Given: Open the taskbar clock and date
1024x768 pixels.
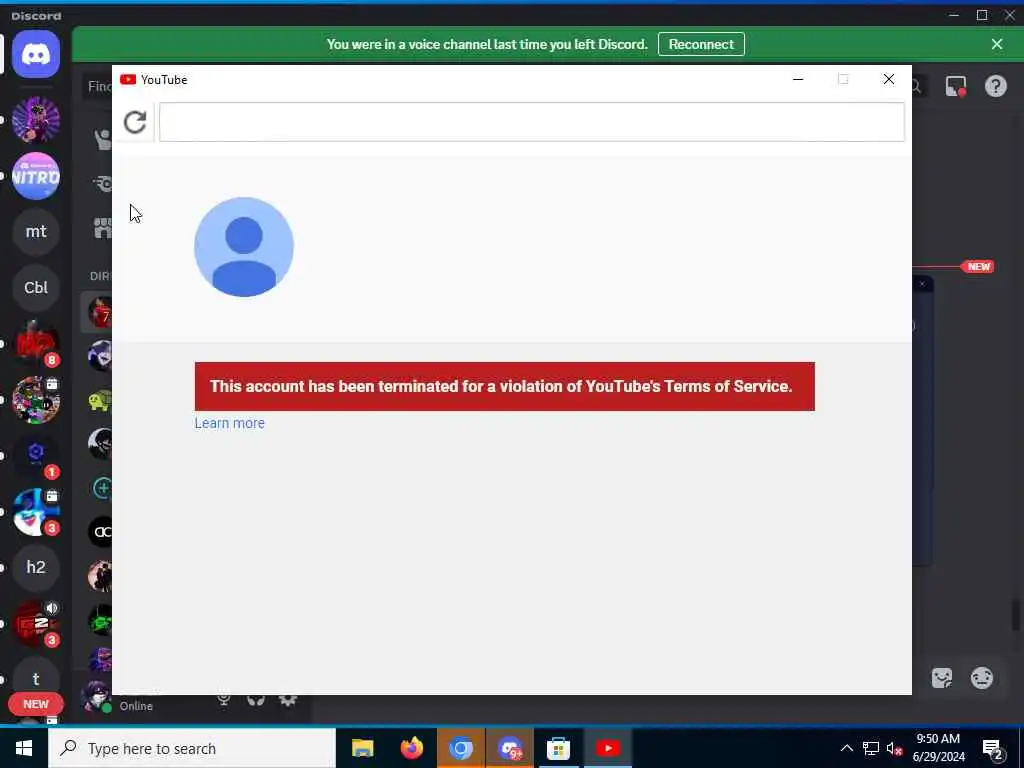Looking at the screenshot, I should [x=938, y=748].
